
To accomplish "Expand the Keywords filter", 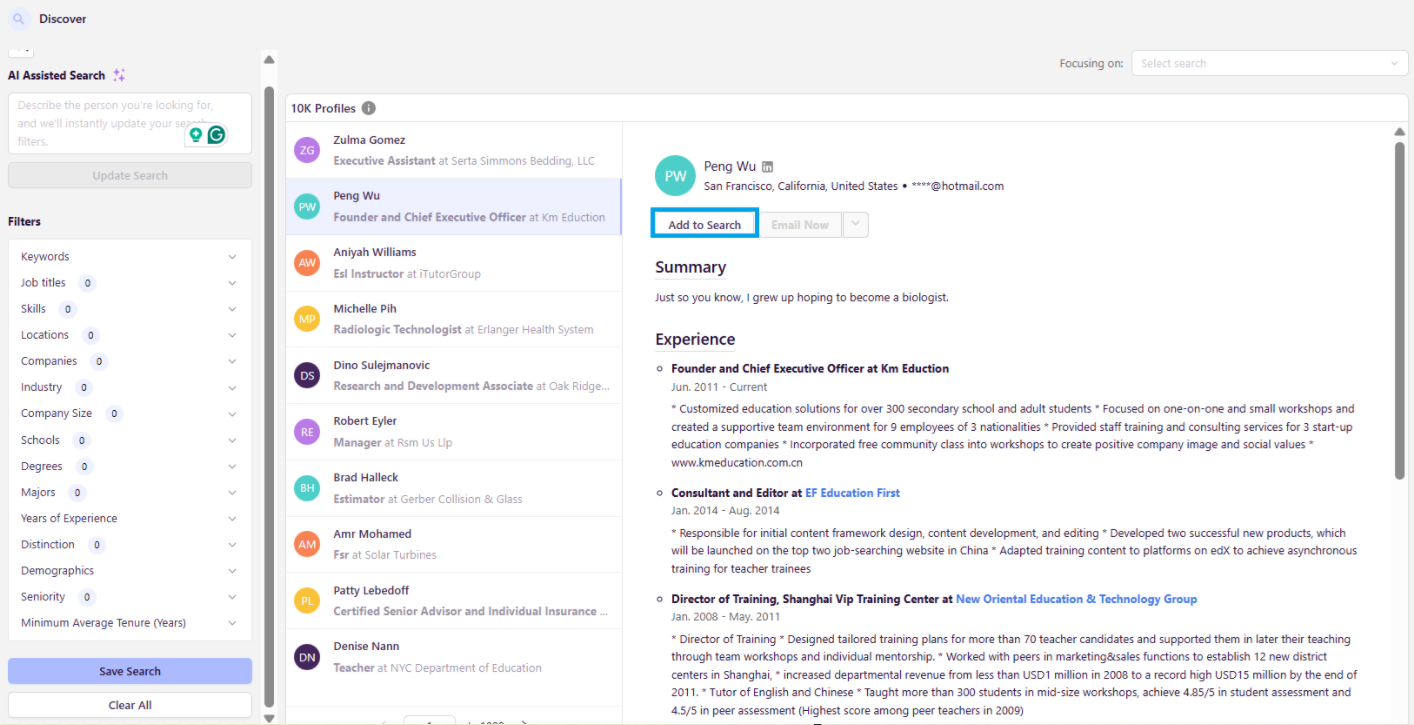I will tap(232, 257).
